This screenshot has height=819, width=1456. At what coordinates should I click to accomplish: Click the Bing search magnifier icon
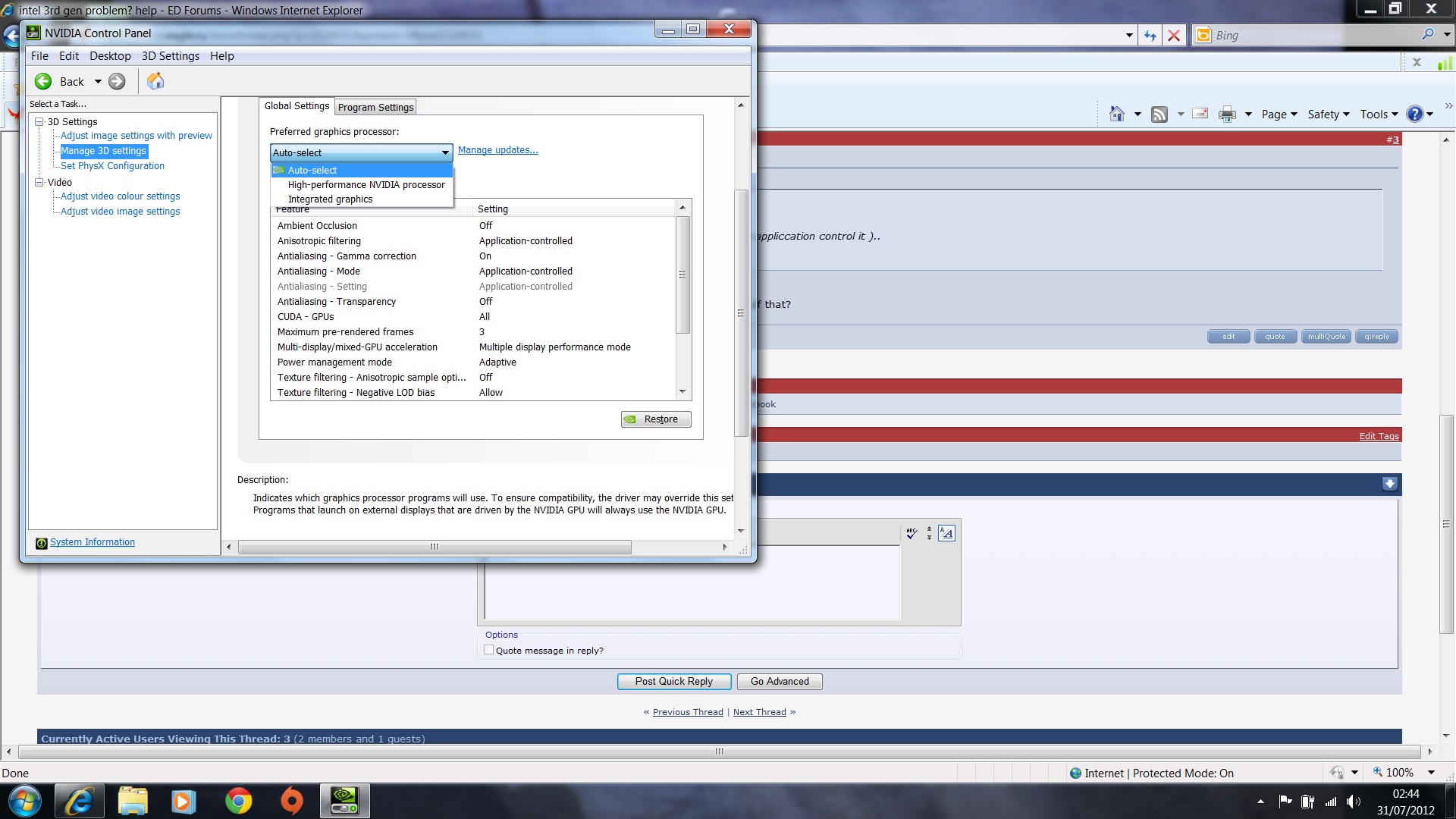coord(1428,34)
